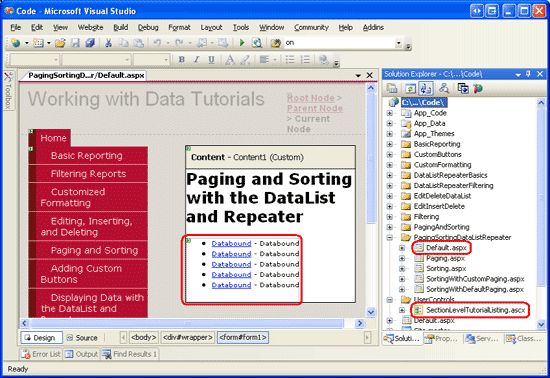Screen dimensions: 550x378
Task: Click the Find in Files binoculars-folder icon
Action: coord(276,43)
